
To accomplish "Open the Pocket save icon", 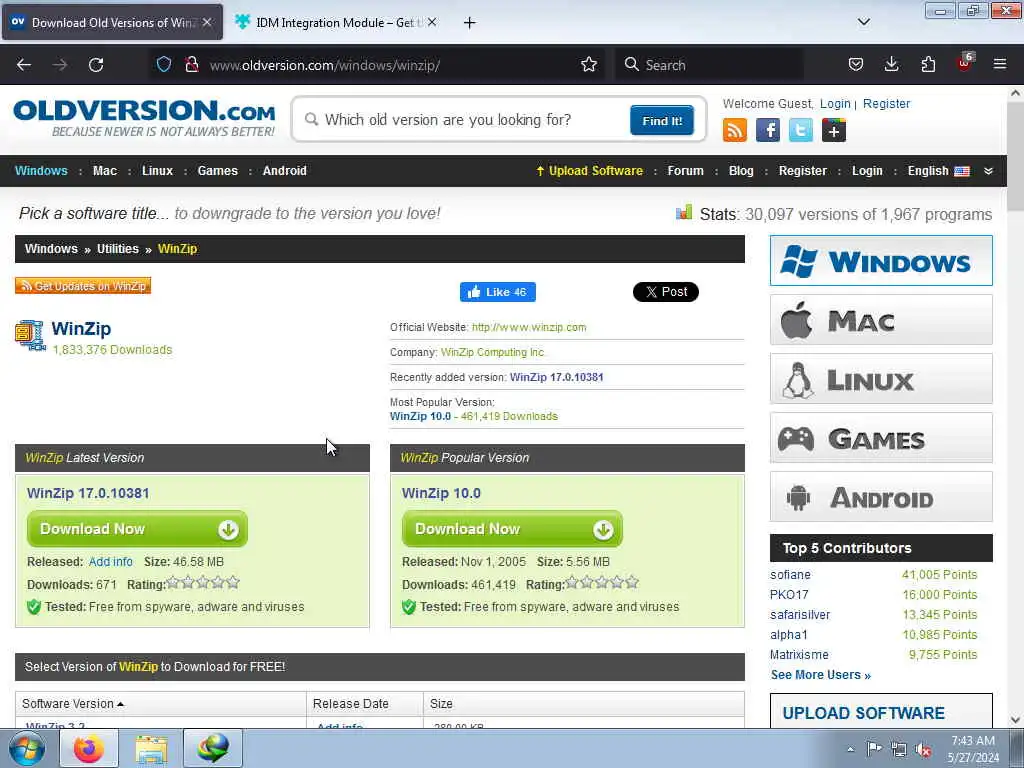I will click(856, 64).
